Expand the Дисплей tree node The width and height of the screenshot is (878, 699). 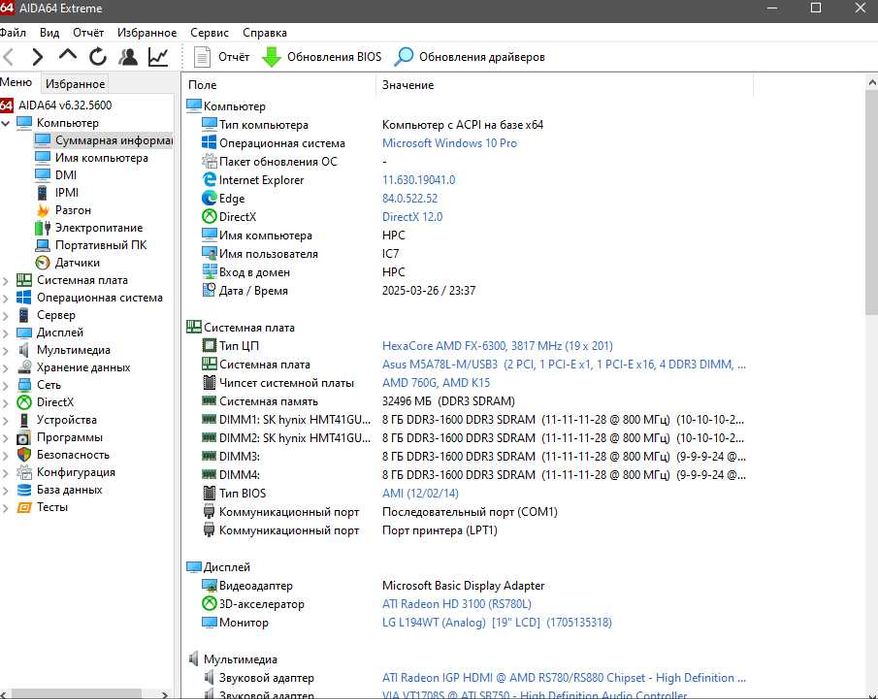(6, 333)
